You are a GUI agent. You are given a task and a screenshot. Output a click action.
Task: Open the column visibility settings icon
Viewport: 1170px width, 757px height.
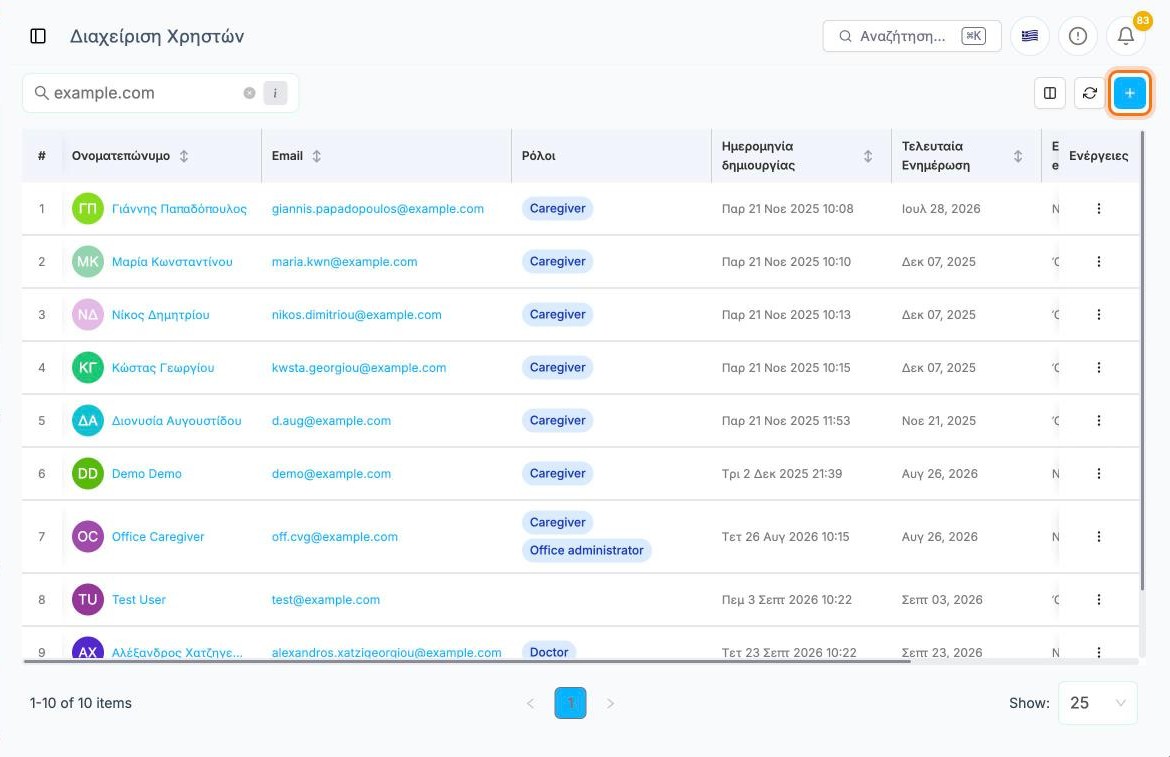[1050, 93]
